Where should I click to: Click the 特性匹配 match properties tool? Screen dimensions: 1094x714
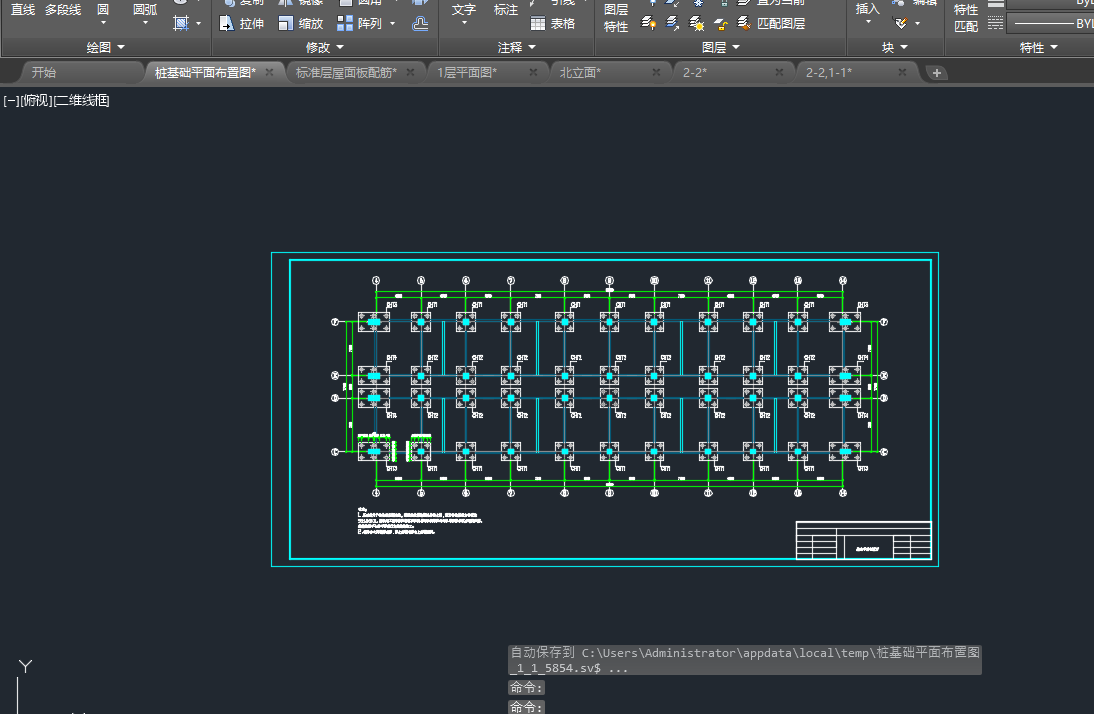click(966, 18)
